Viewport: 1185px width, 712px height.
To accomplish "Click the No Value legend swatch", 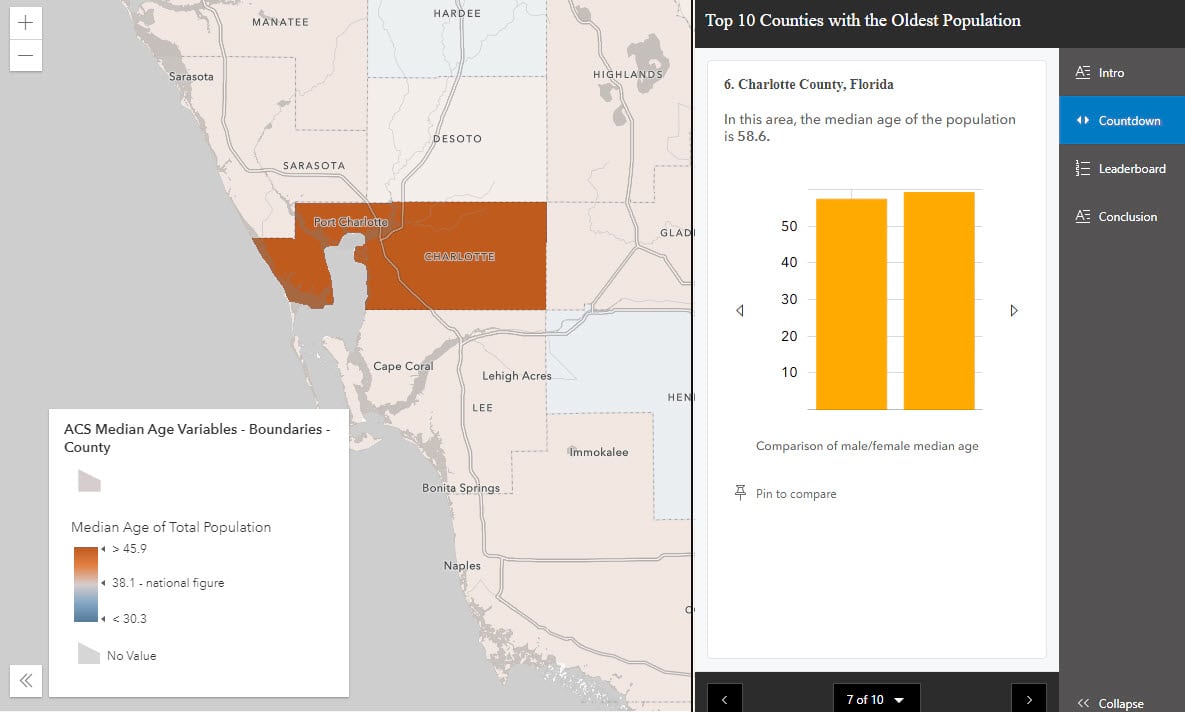I will tap(89, 654).
